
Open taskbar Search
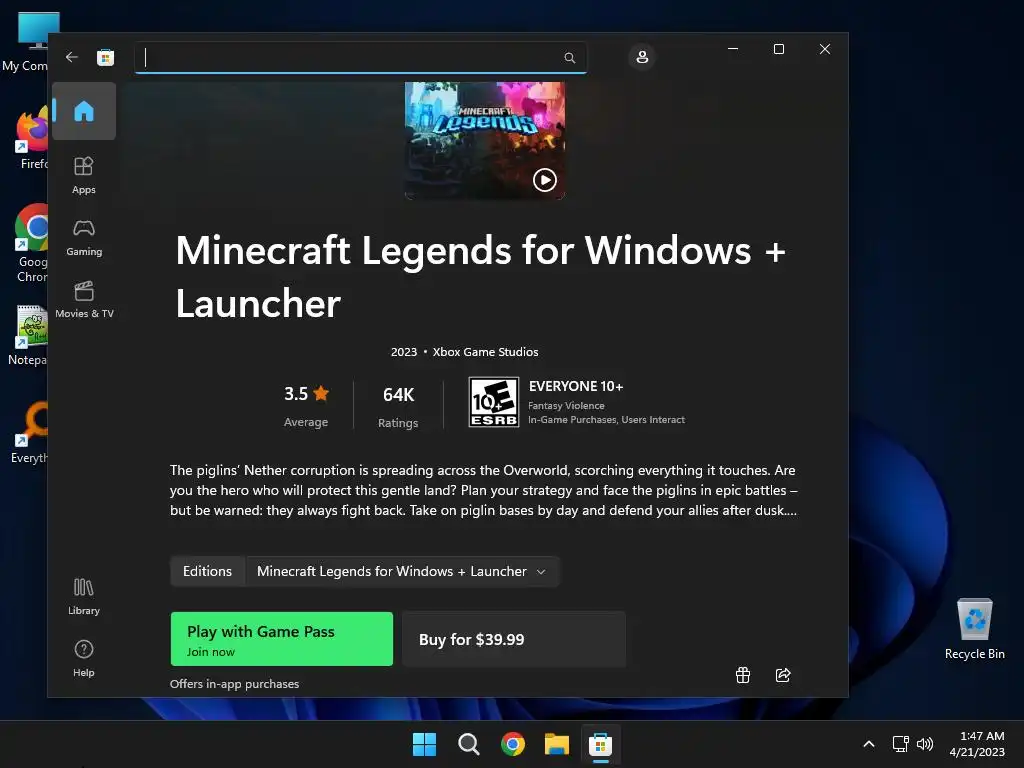point(468,744)
